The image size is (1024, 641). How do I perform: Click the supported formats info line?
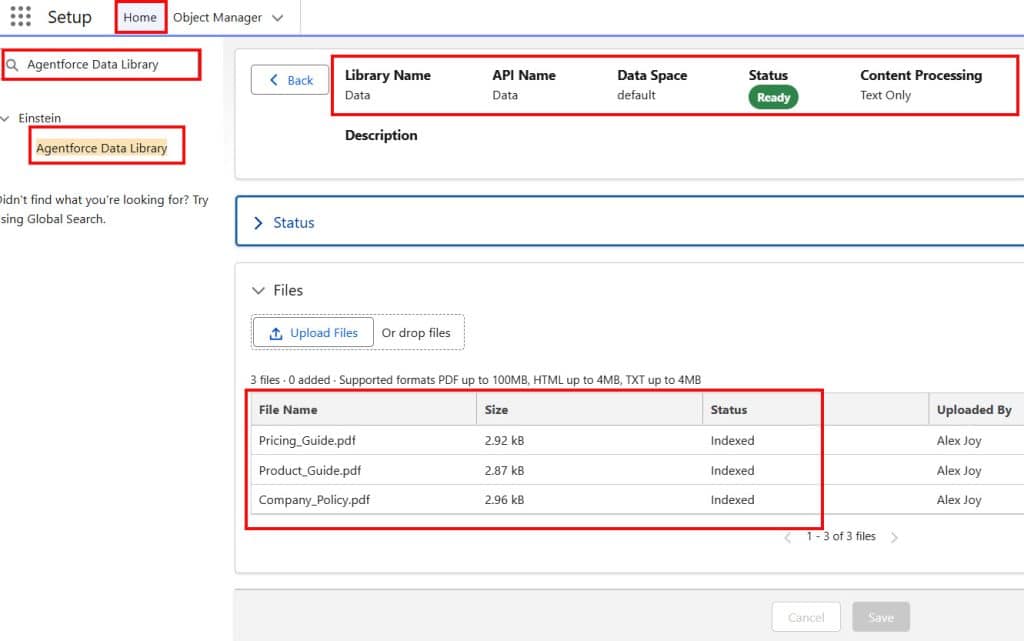point(475,380)
